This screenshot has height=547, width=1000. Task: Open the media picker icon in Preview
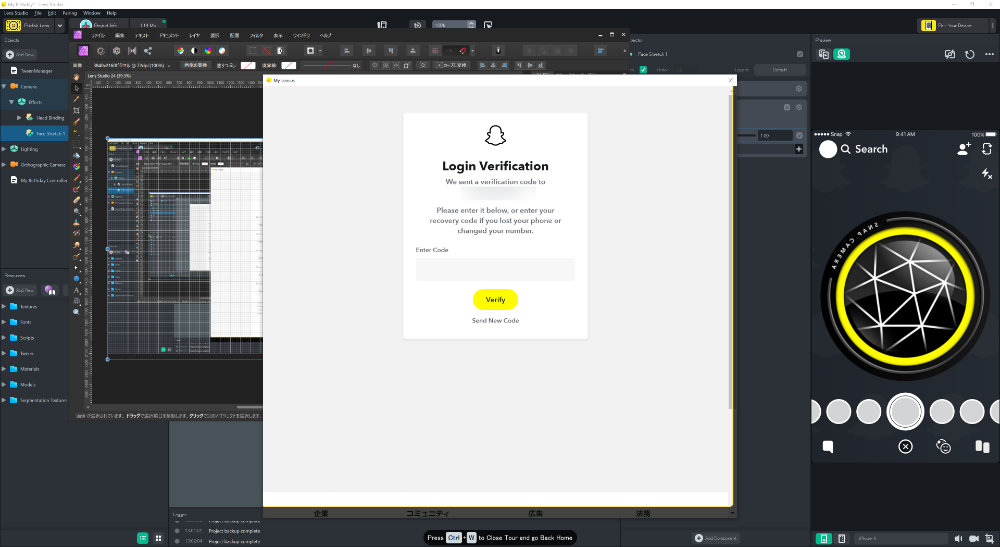point(823,54)
